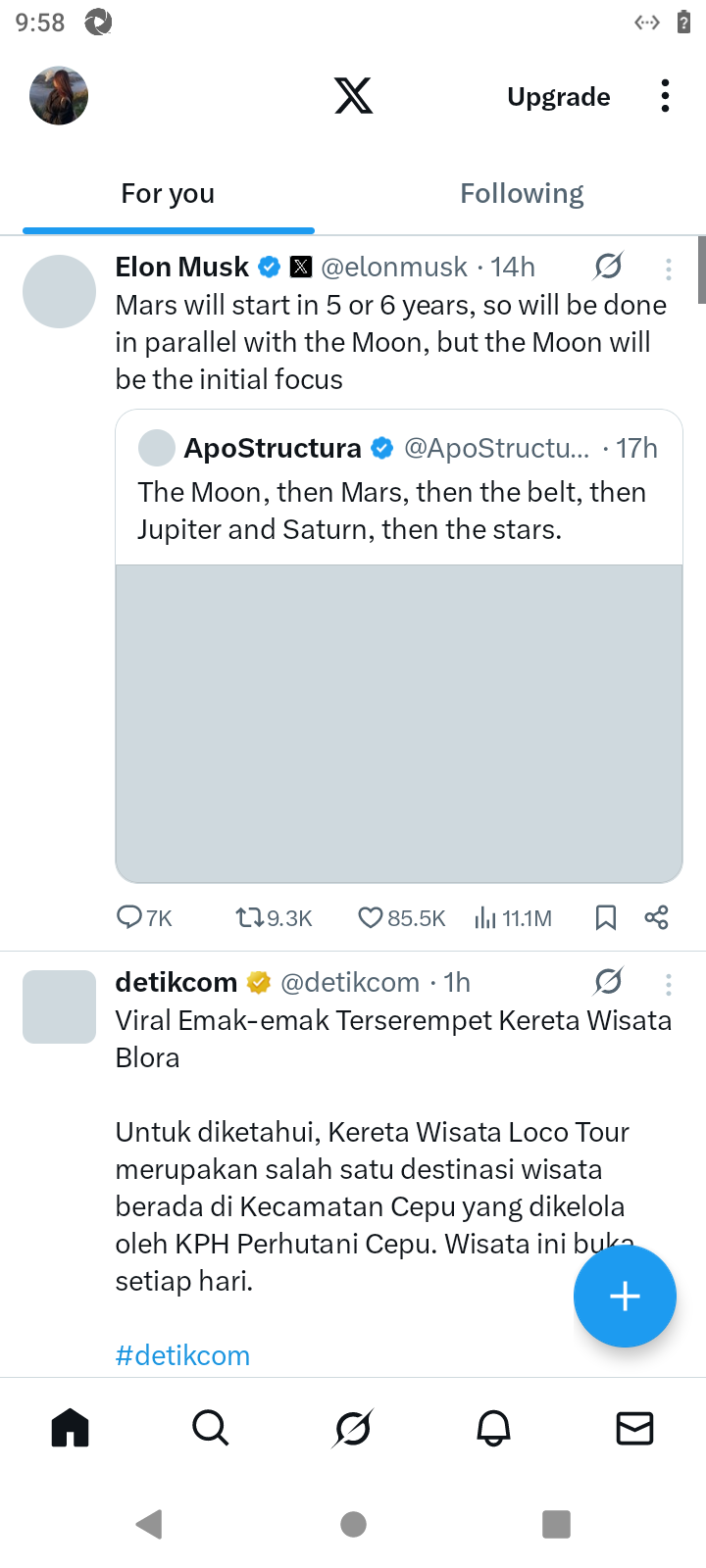Open the top-right overflow menu

click(665, 96)
